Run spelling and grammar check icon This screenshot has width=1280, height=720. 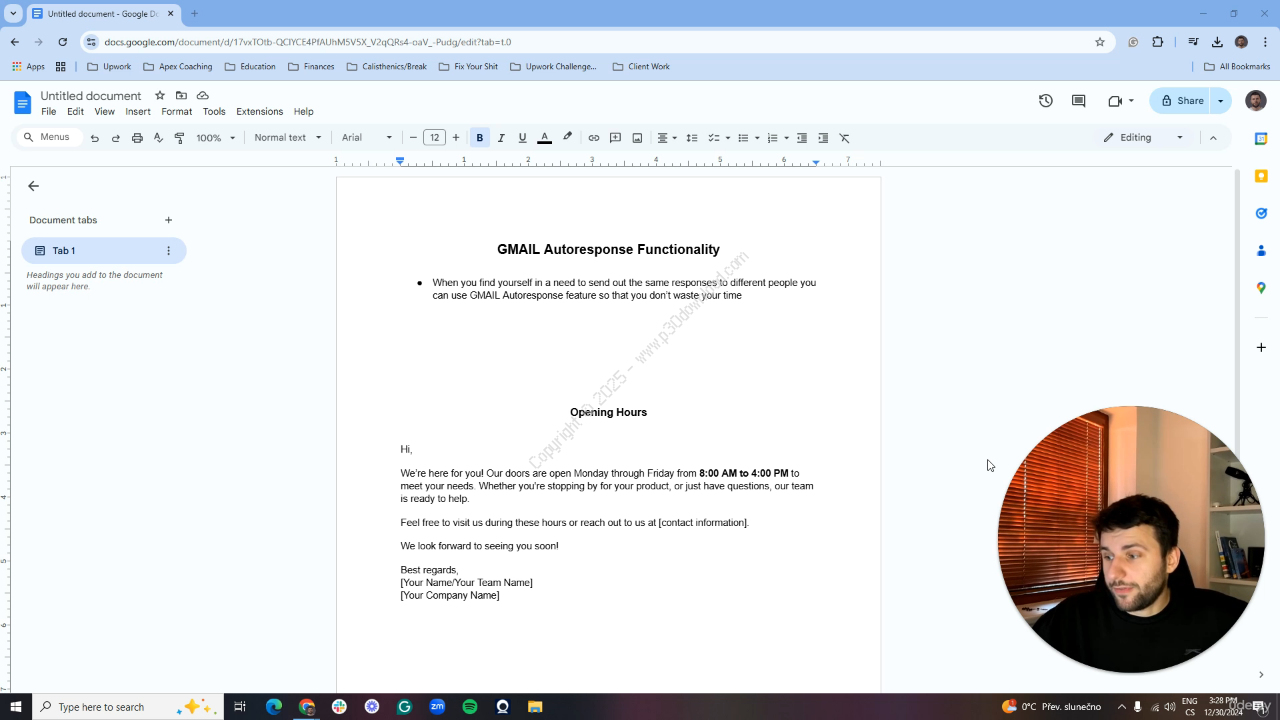158,138
